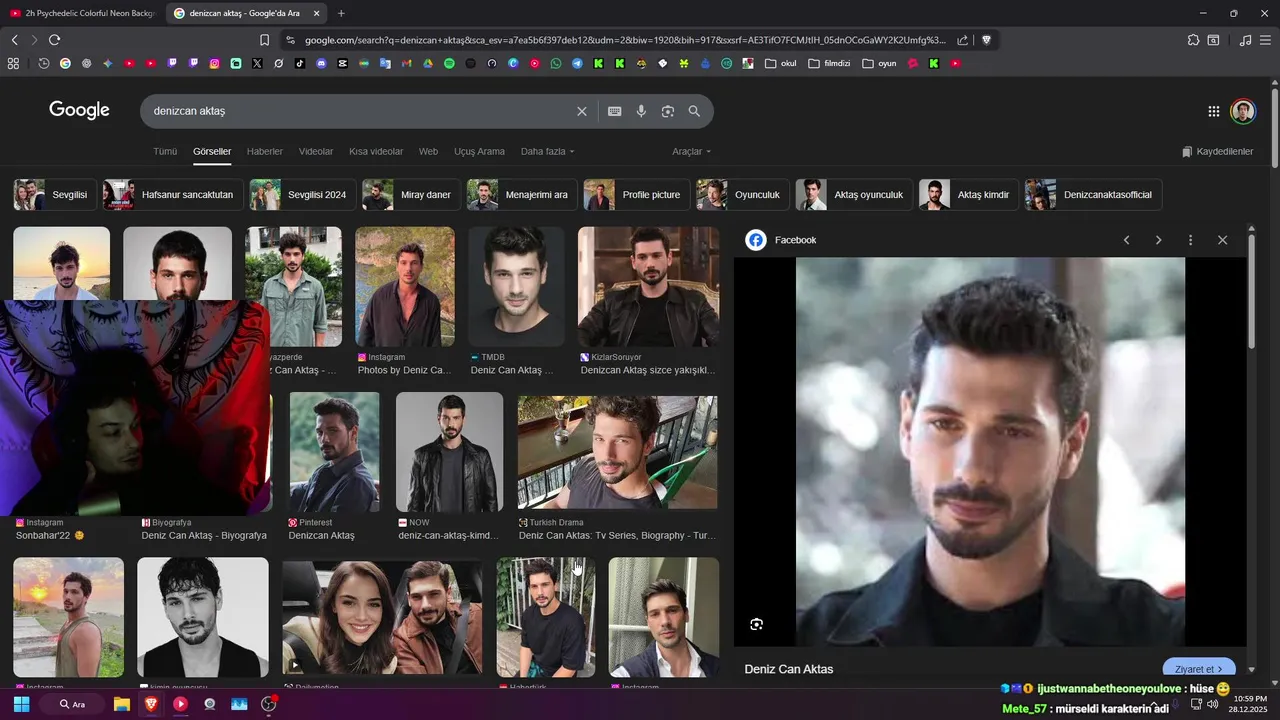
Task: Open the Discord bookmark
Action: coord(321,63)
